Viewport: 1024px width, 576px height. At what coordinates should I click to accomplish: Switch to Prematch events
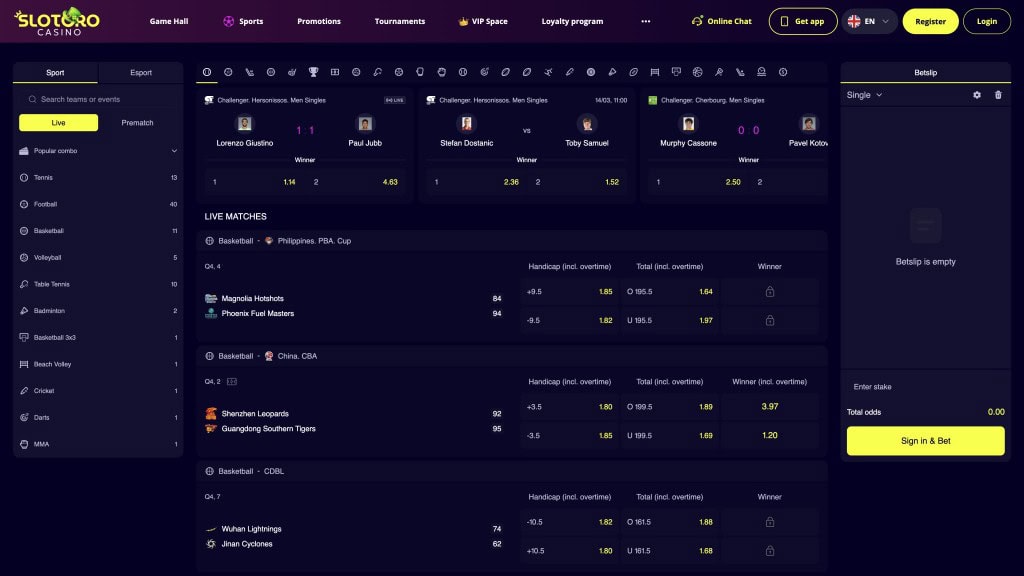click(x=138, y=123)
